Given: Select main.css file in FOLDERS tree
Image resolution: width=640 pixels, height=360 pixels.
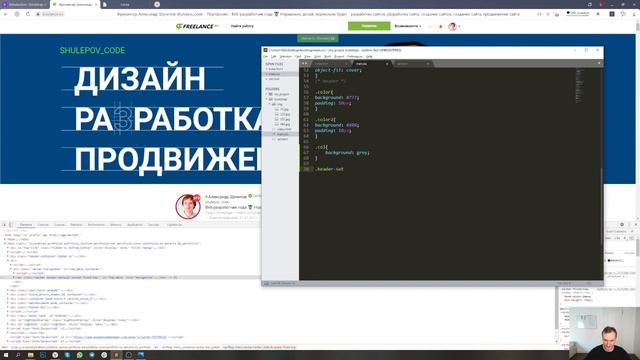Looking at the screenshot, I should (282, 134).
